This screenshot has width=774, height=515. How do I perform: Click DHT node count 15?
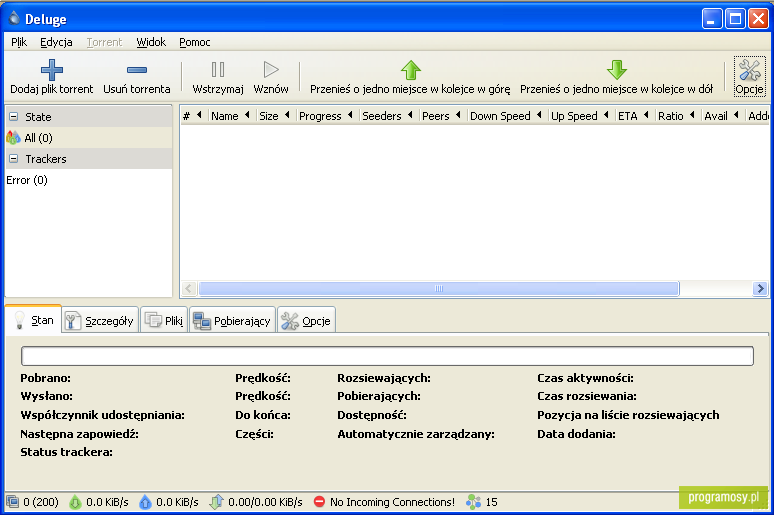[x=492, y=502]
